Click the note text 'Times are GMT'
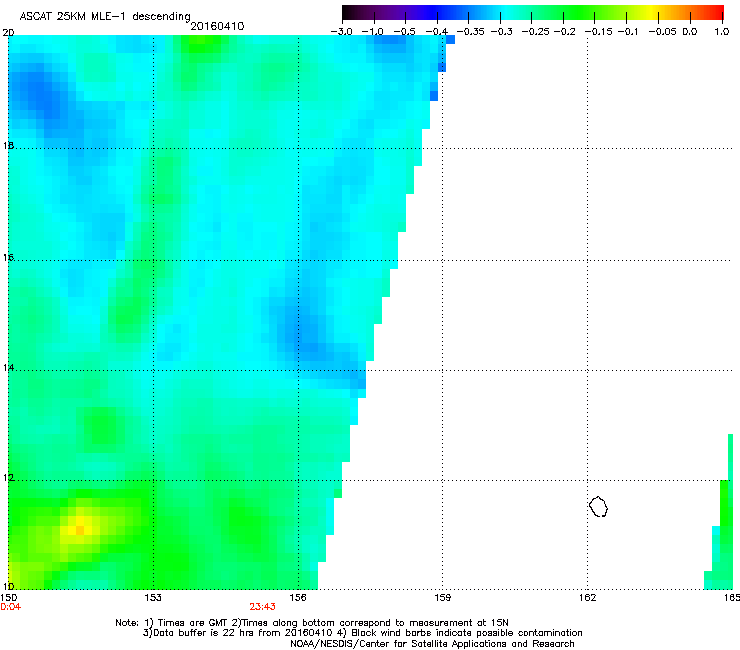The image size is (740, 650). 192,623
